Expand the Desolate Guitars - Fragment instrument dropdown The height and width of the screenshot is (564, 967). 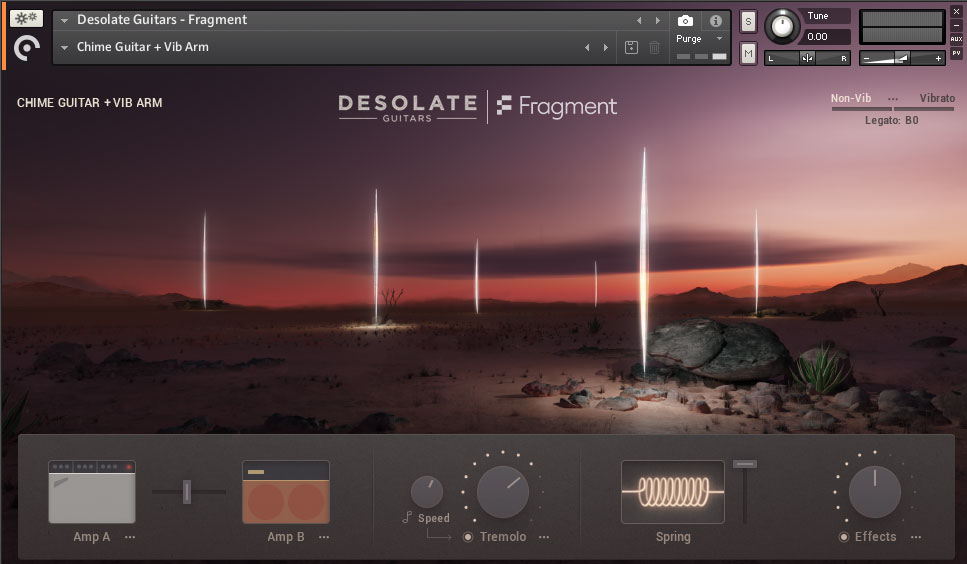(64, 20)
